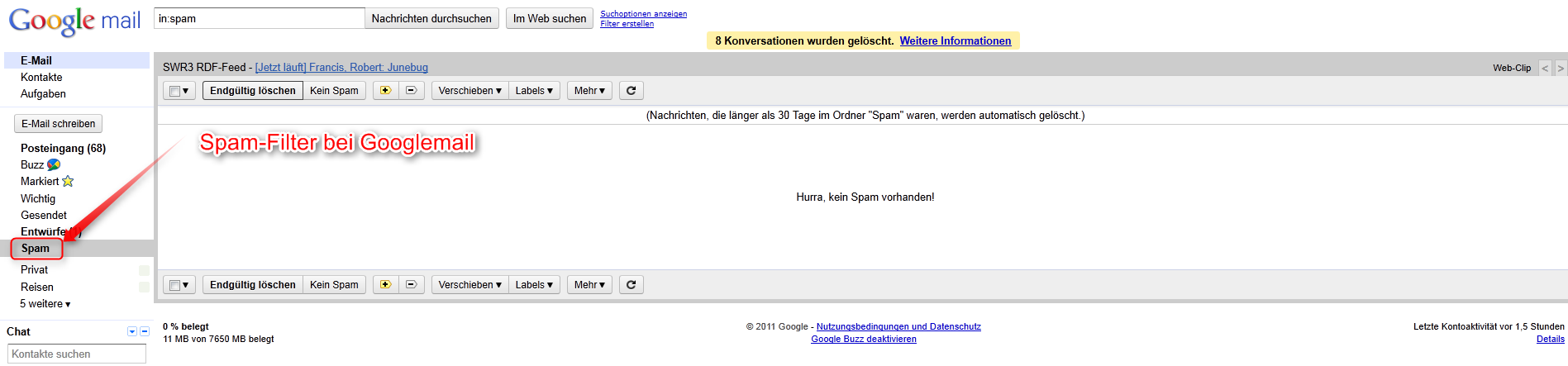Mark as important in top toolbar
Viewport: 1568px width, 366px height.
386,91
